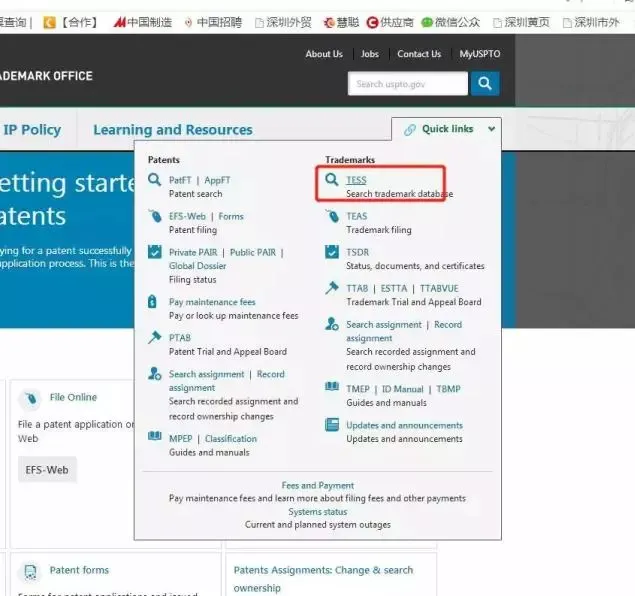The width and height of the screenshot is (635, 596).
Task: Click the TEAS mouse icon
Action: coord(332,216)
